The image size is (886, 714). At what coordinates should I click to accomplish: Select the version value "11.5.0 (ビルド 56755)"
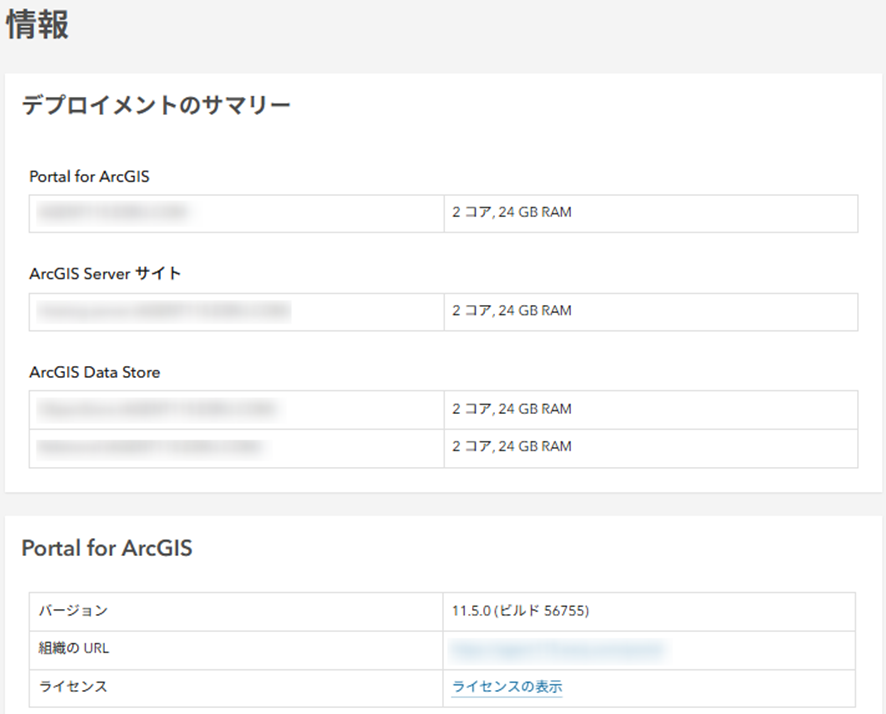[525, 611]
